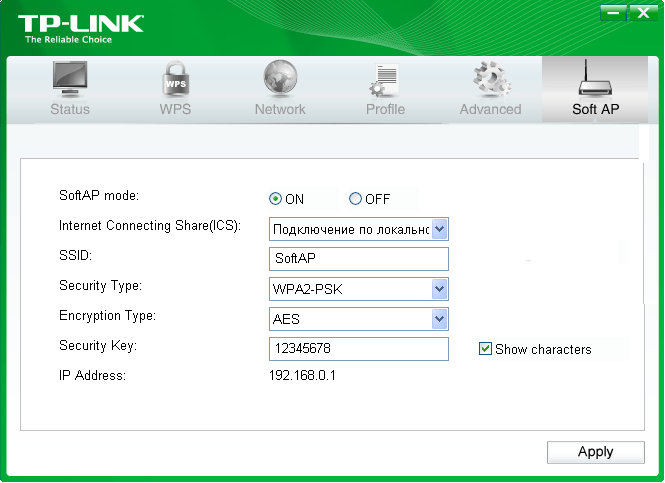Click the Security Key input field
The height and width of the screenshot is (483, 665).
(x=359, y=349)
